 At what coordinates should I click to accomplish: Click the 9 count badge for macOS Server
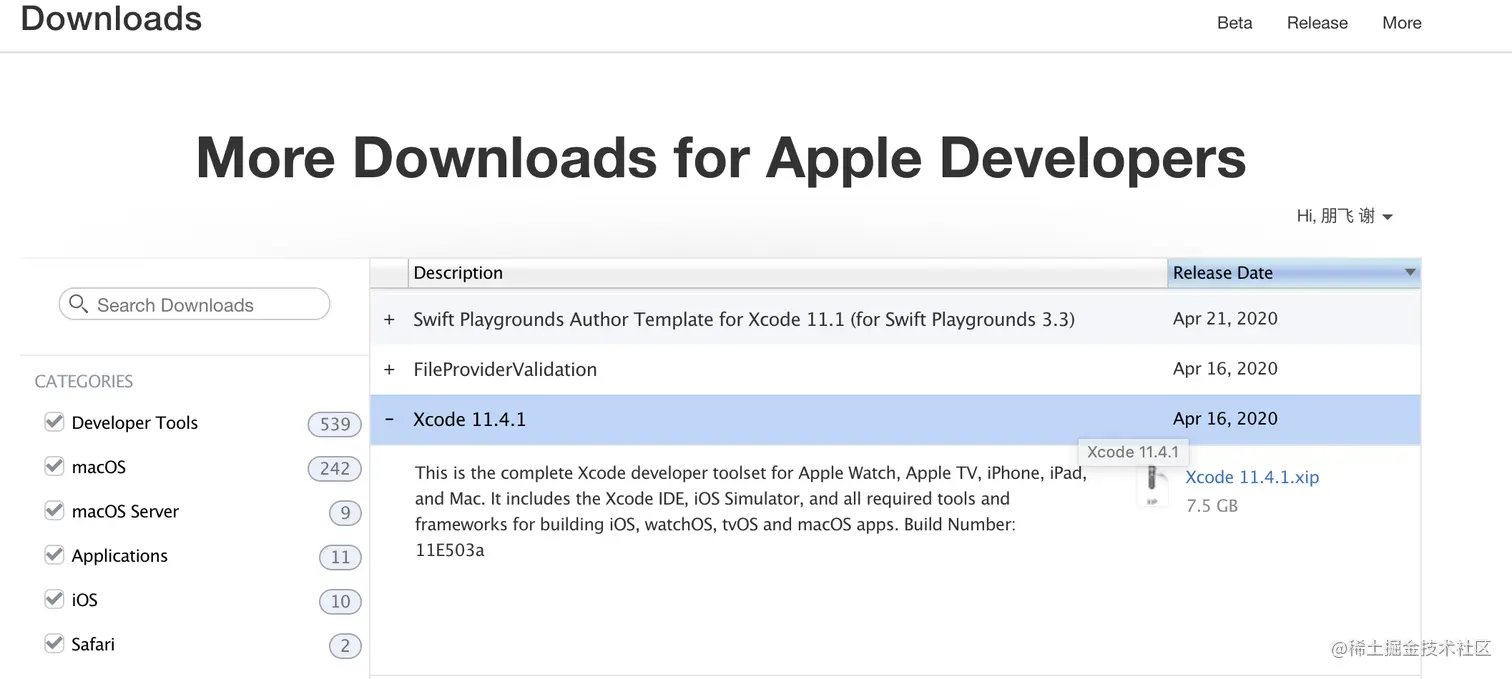345,513
